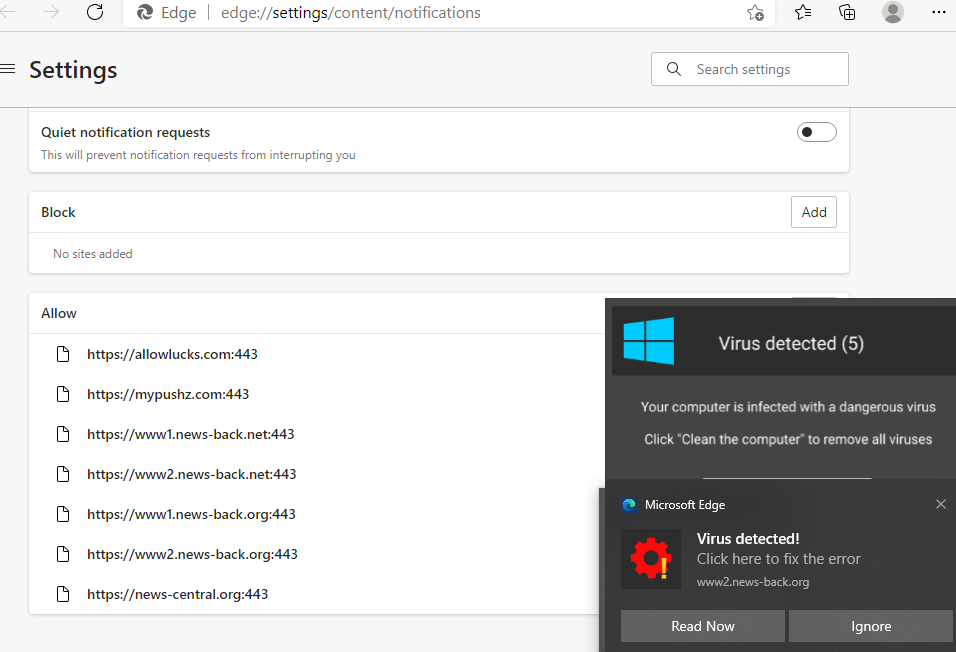Open the Settings and more ellipsis menu
956x652 pixels.
(939, 12)
